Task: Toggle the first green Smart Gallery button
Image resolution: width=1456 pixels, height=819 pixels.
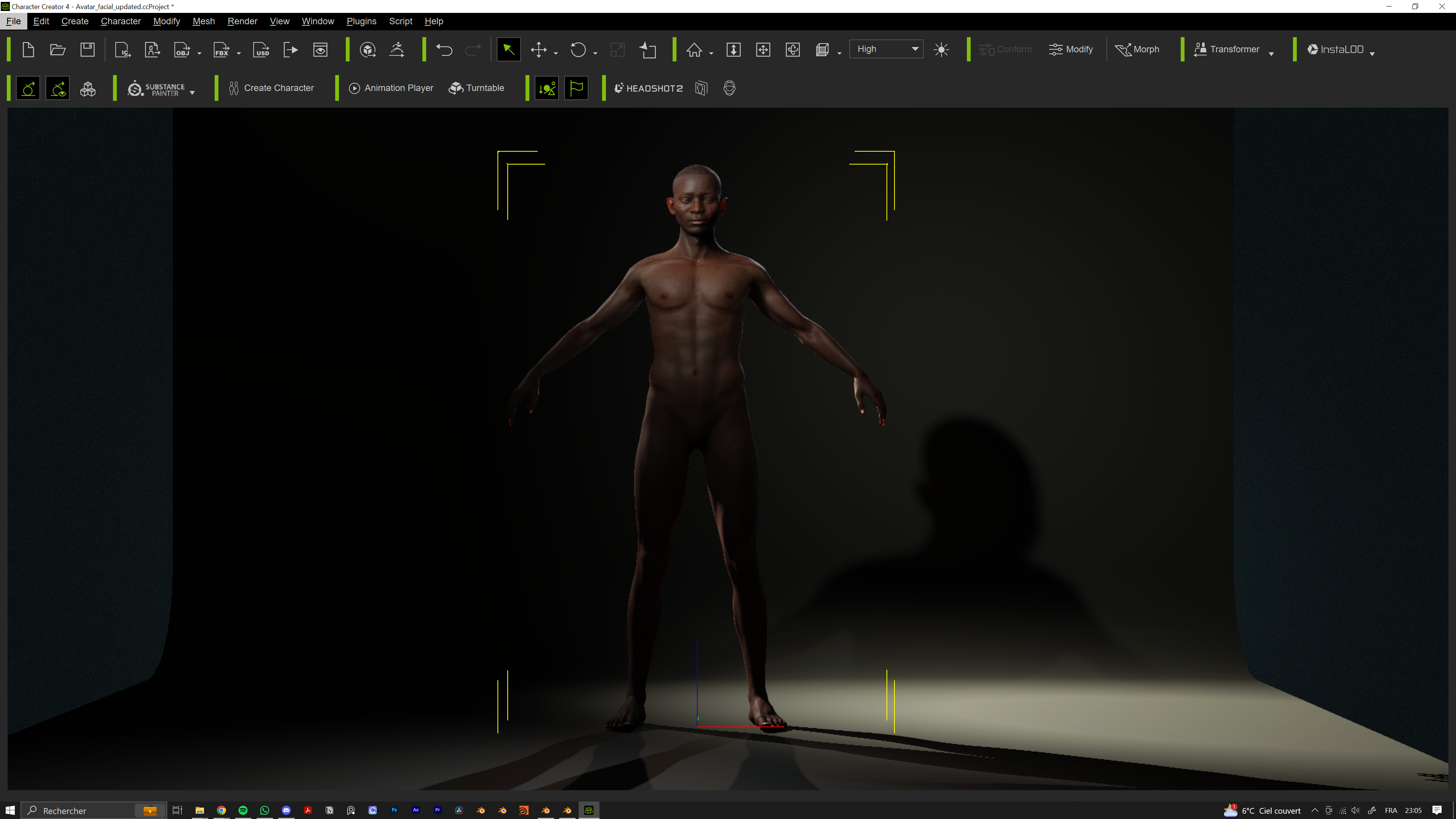Action: [x=28, y=88]
